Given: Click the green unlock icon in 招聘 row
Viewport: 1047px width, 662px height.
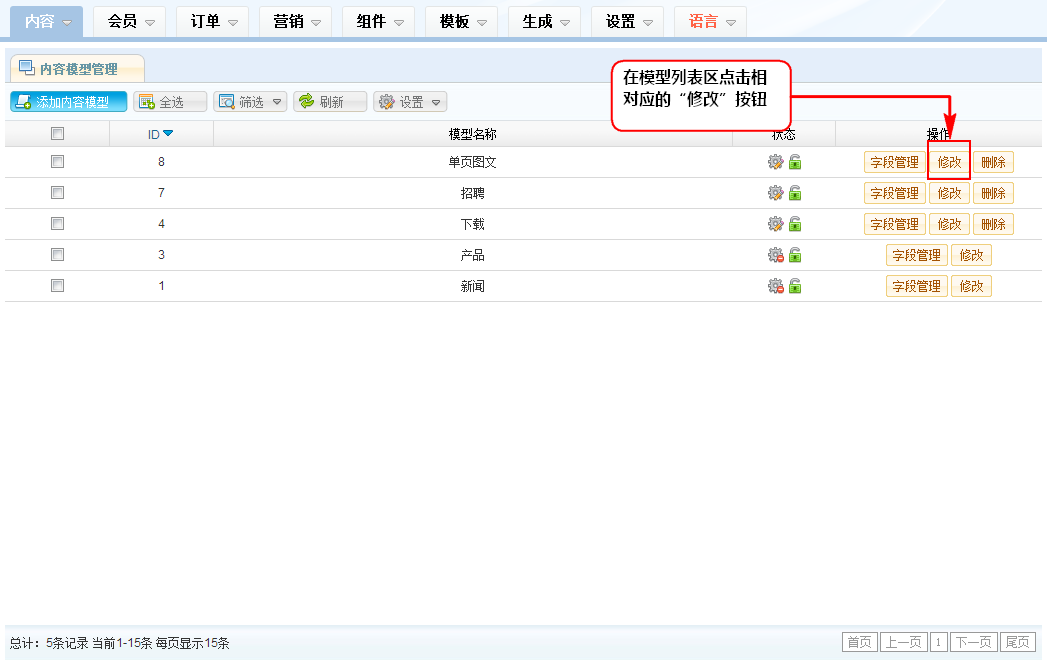Looking at the screenshot, I should point(795,193).
